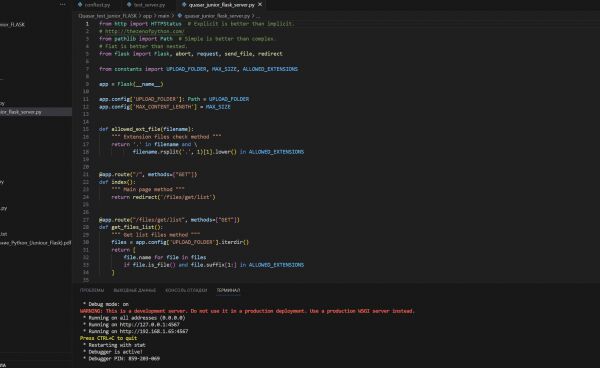The height and width of the screenshot is (368, 600).
Task: Click @app.route("/") decorator line
Action: (x=148, y=174)
